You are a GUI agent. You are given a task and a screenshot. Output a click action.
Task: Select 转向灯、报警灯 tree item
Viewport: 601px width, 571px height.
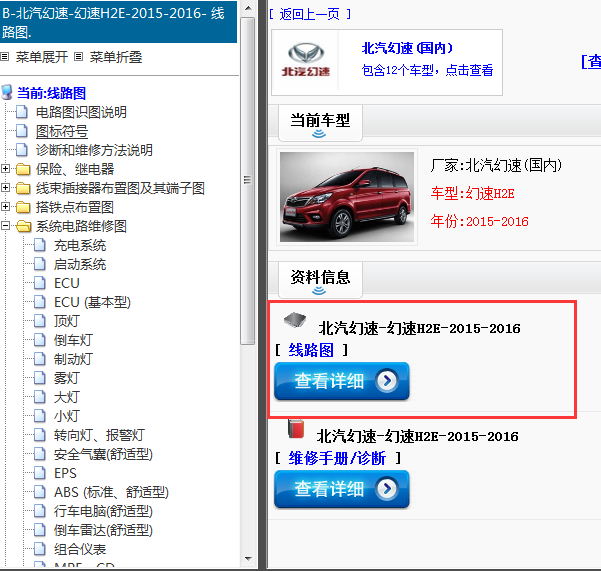pyautogui.click(x=99, y=435)
